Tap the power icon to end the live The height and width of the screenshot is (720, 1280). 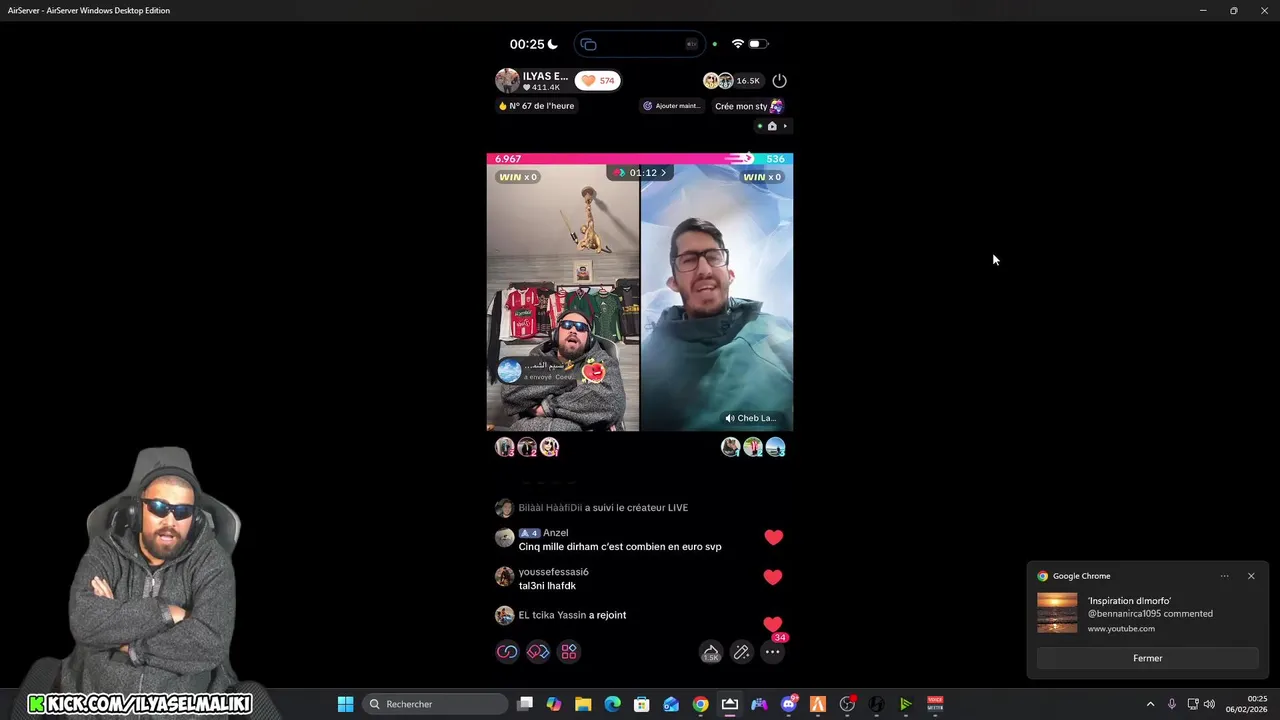[780, 80]
